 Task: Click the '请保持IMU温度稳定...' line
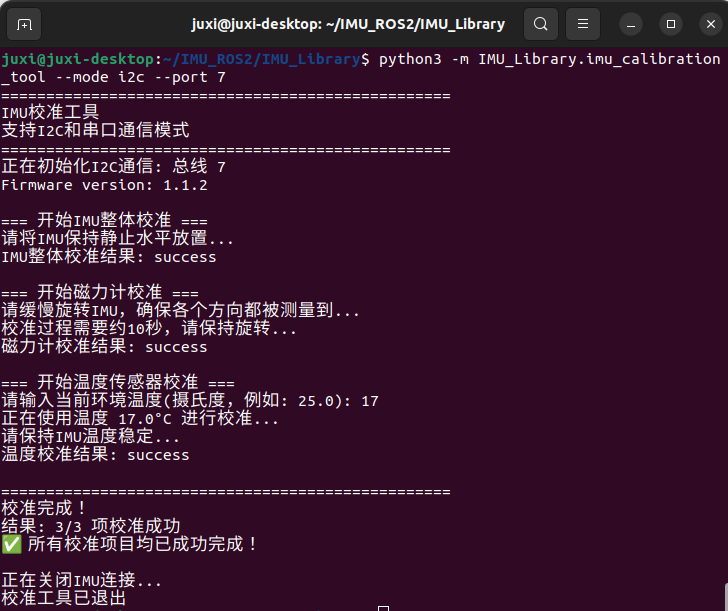coord(90,436)
